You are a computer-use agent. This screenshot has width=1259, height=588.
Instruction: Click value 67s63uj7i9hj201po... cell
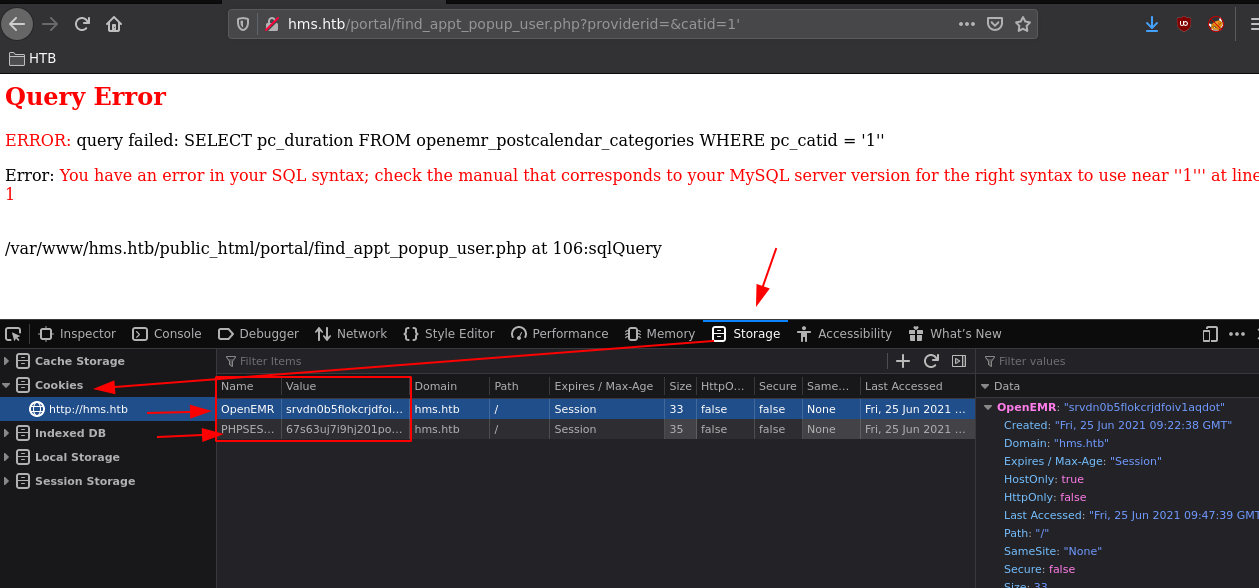click(345, 429)
